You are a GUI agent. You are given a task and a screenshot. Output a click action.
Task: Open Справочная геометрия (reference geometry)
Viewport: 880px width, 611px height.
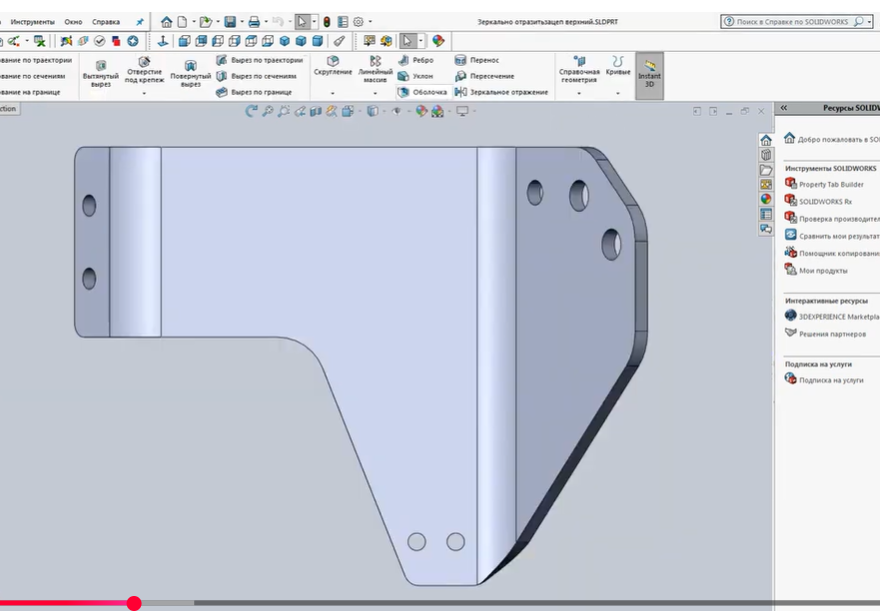point(579,70)
